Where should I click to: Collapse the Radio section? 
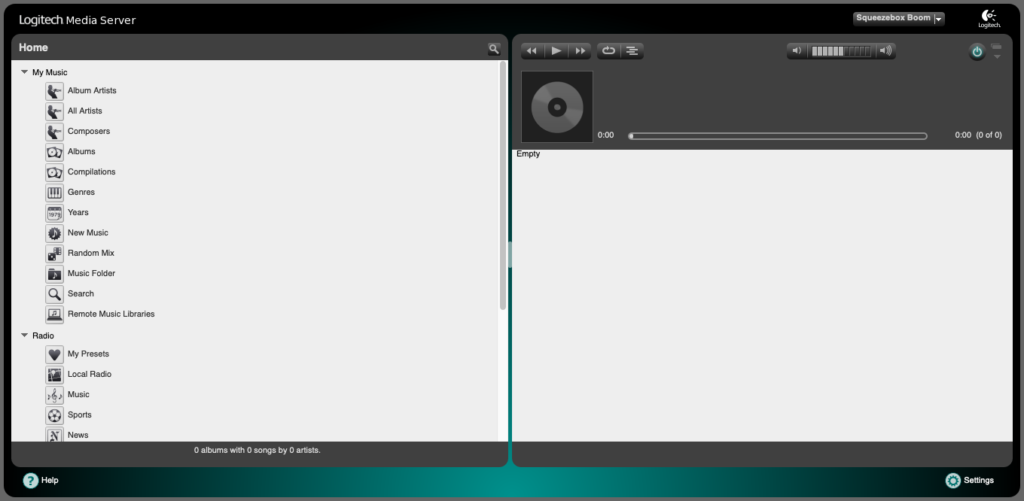[x=25, y=336]
